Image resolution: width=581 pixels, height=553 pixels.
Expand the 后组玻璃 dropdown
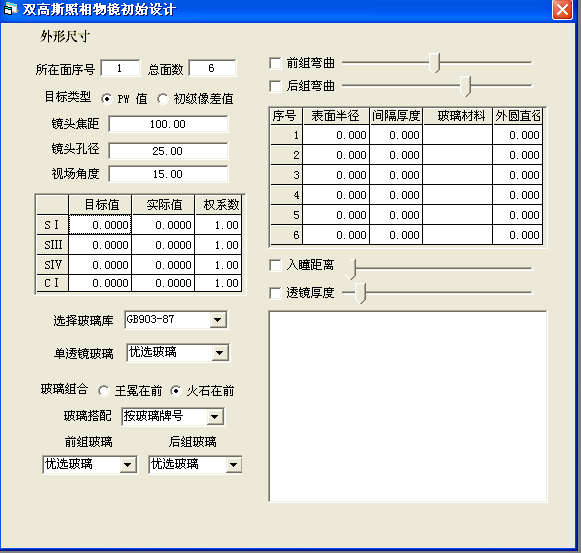pyautogui.click(x=233, y=465)
